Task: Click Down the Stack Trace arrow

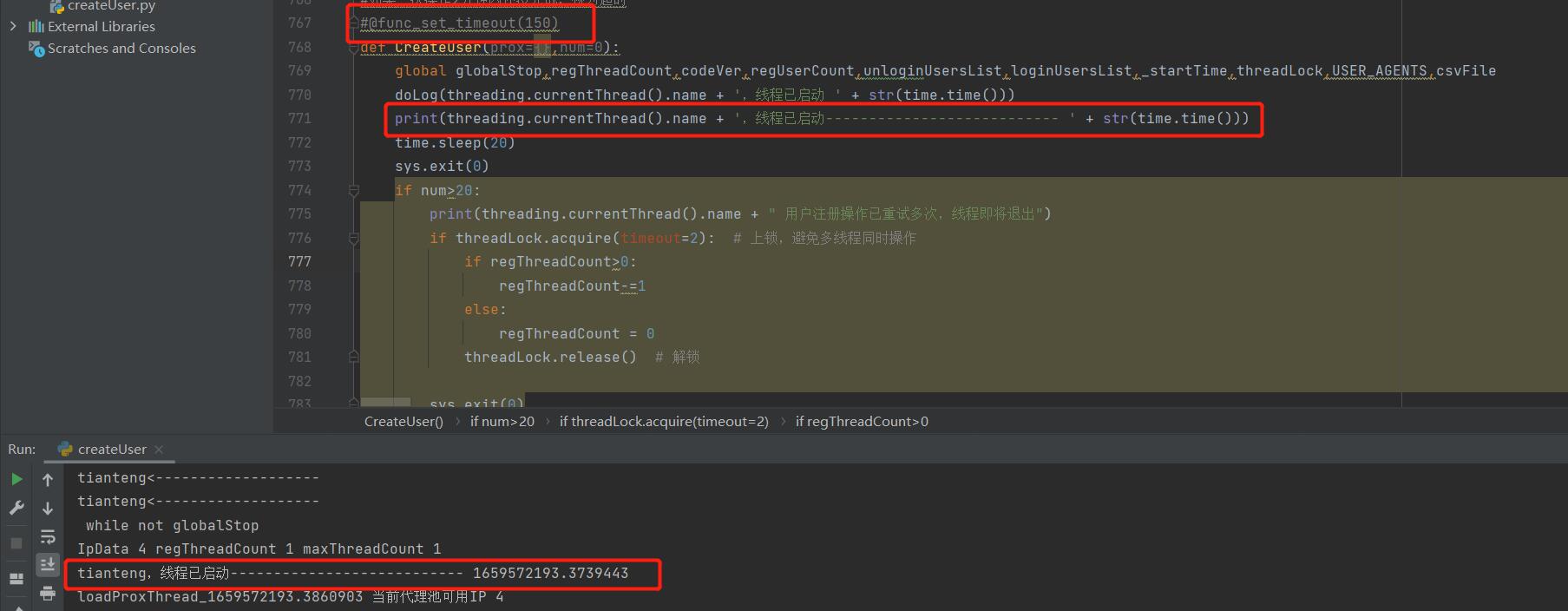Action: tap(48, 509)
